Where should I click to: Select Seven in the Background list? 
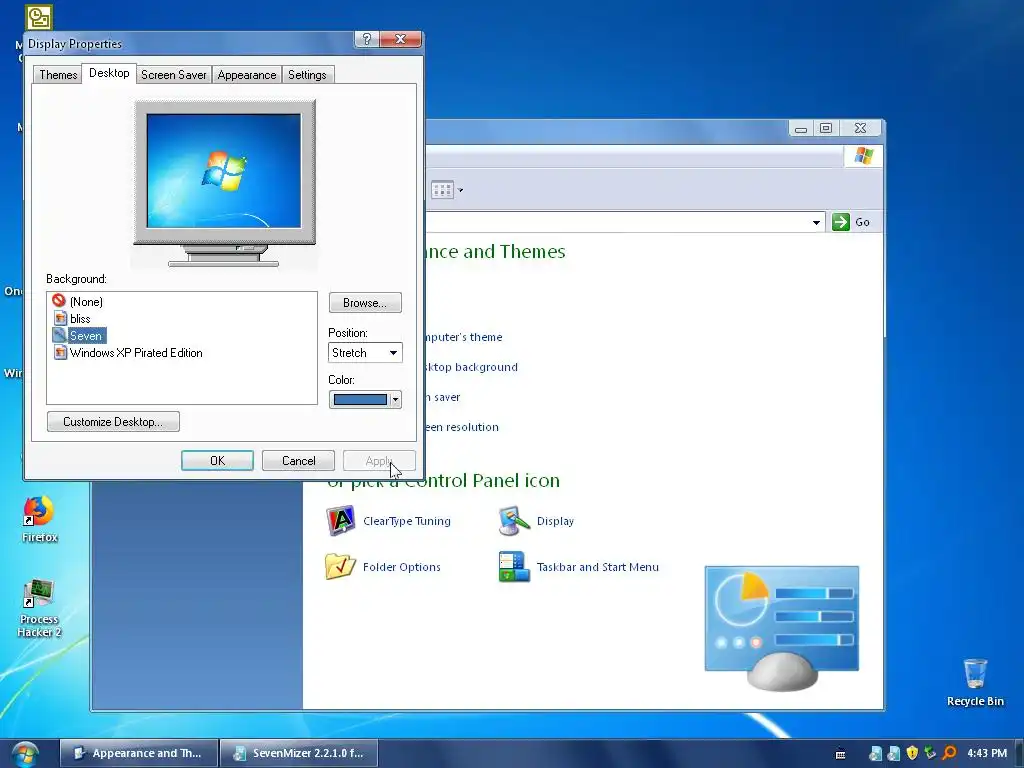tap(78, 336)
